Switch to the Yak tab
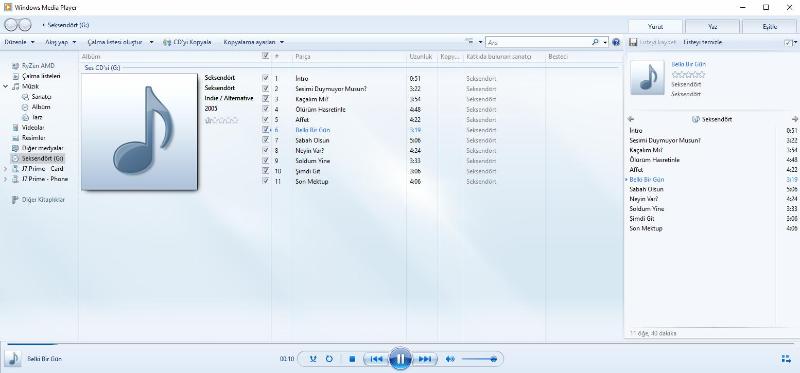The height and width of the screenshot is (373, 800). [x=712, y=27]
